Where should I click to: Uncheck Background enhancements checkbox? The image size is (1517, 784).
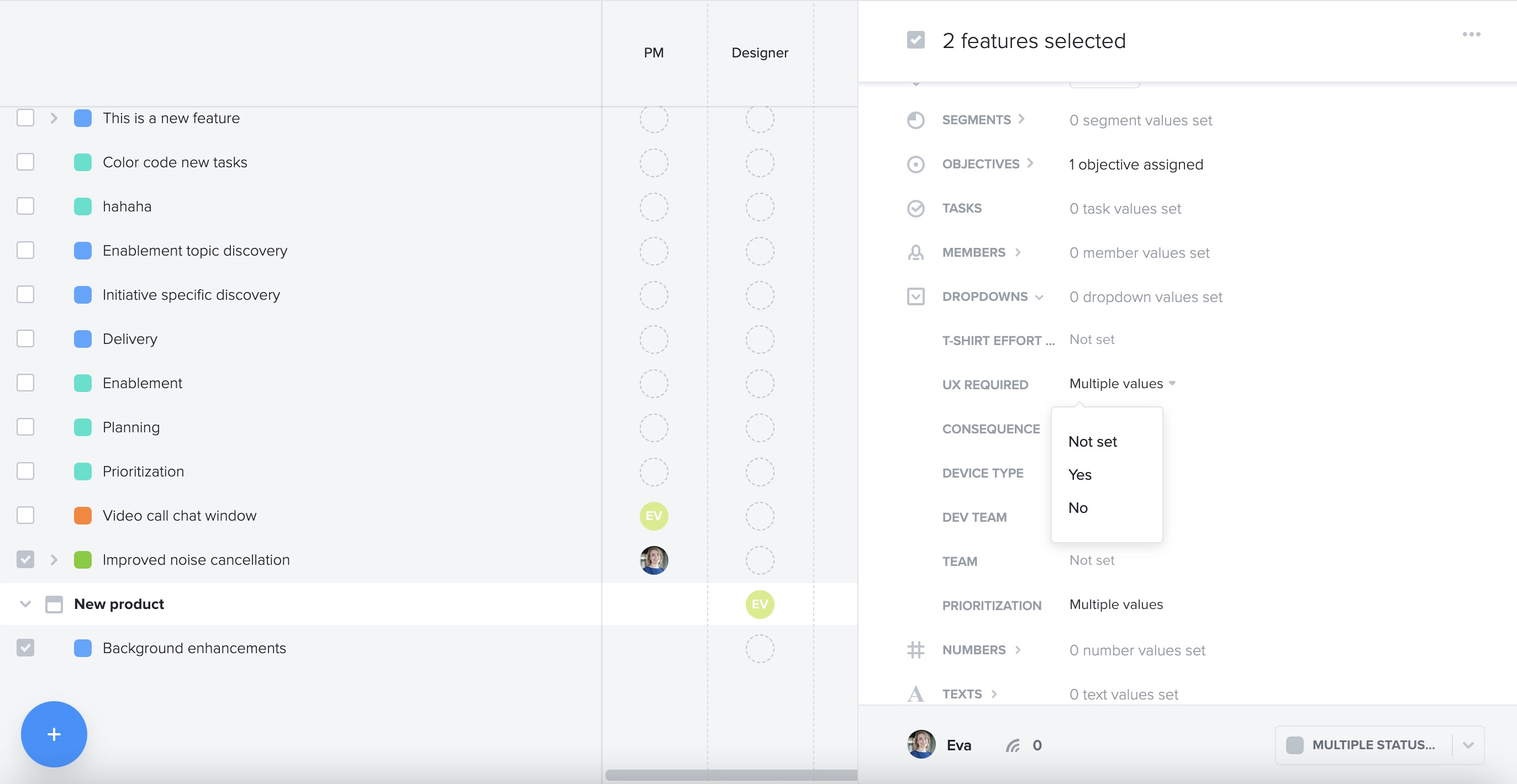(25, 648)
